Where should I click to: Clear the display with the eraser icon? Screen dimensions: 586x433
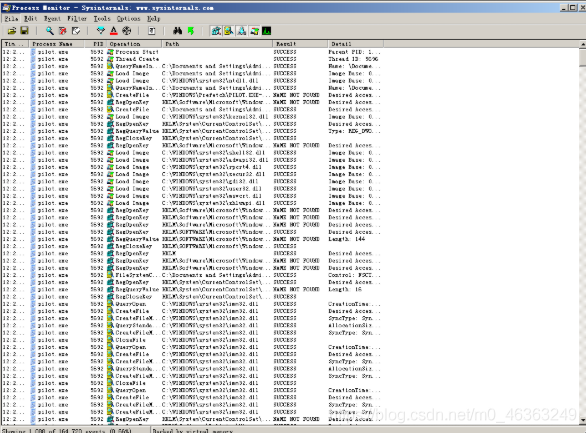(76, 31)
